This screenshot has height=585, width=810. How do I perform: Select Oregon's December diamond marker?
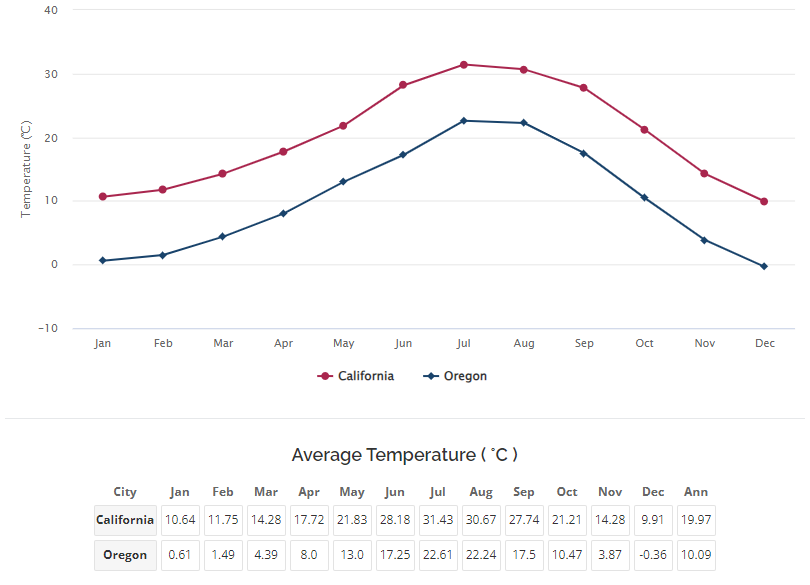click(764, 266)
